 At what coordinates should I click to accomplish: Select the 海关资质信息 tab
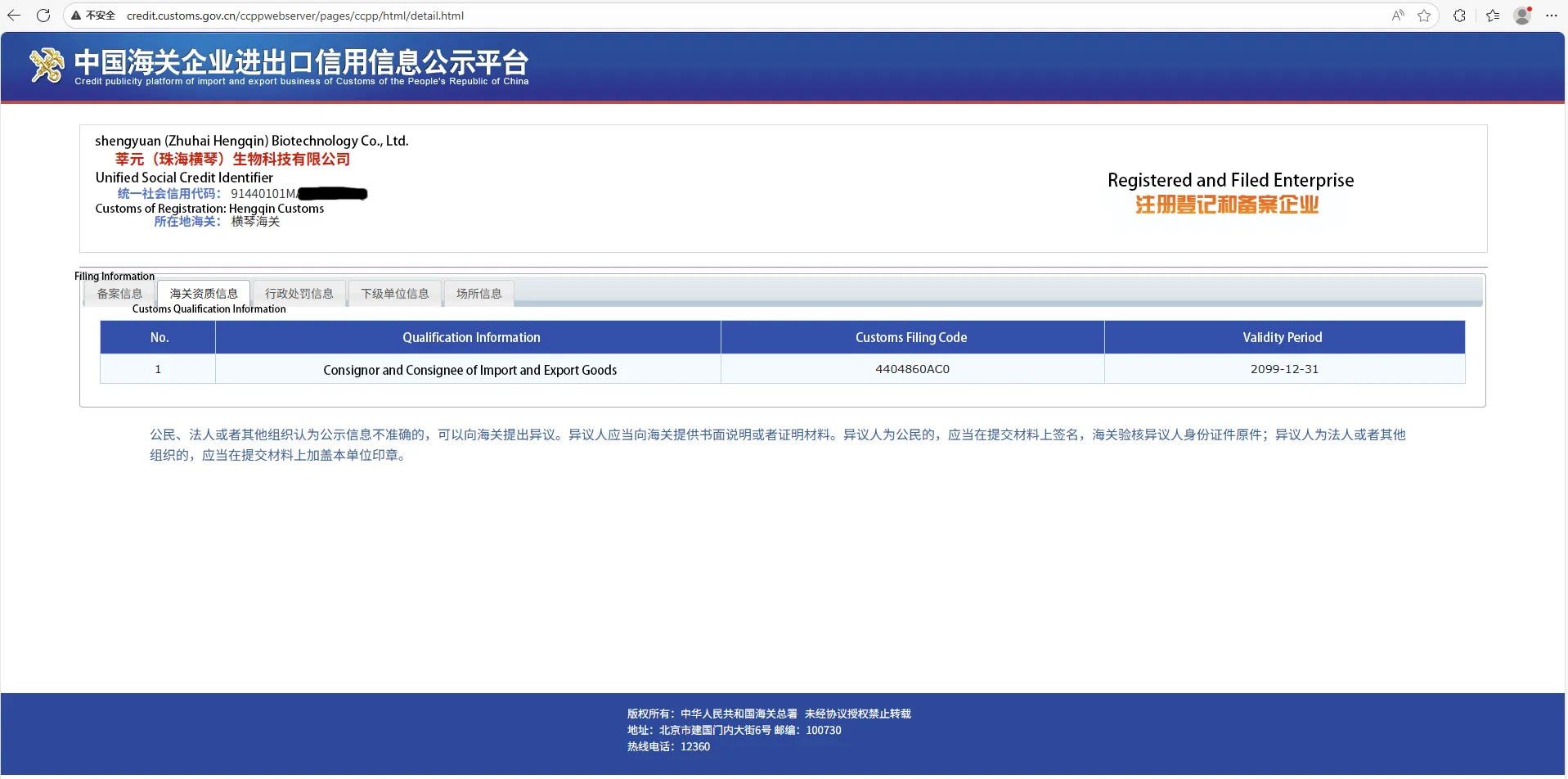[x=204, y=294]
